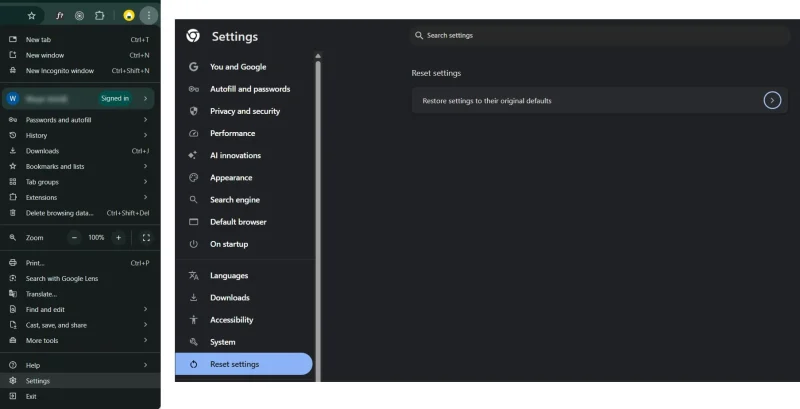Click the bookmark star icon in toolbar
This screenshot has height=409, width=800.
[x=32, y=16]
